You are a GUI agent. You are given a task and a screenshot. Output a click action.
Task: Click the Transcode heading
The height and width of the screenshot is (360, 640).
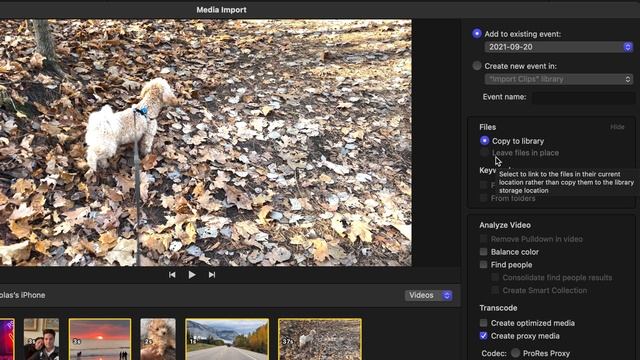pyautogui.click(x=498, y=308)
